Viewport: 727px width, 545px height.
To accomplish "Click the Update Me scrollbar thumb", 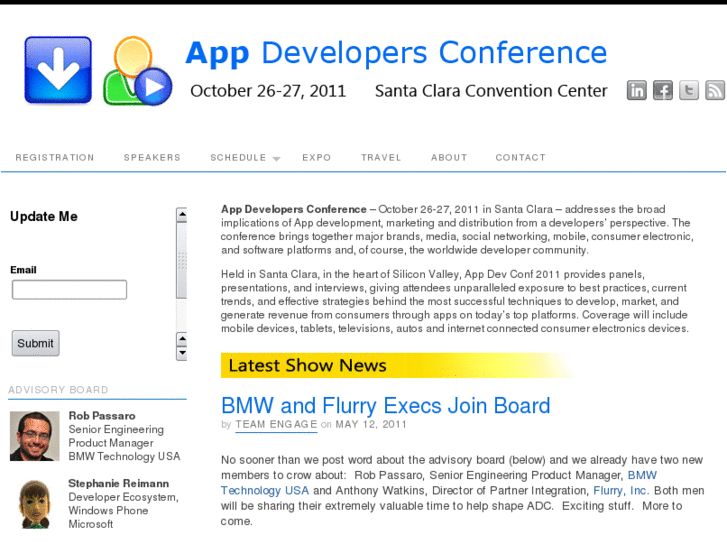I will click(182, 261).
